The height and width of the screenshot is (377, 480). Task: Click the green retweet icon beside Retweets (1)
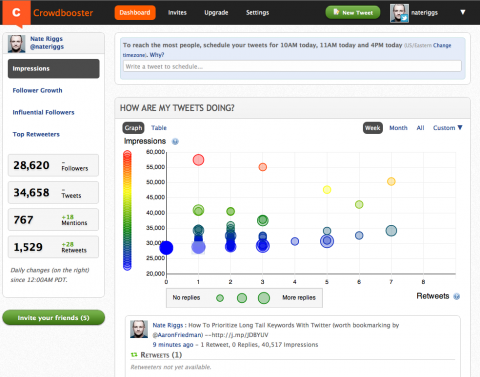[134, 355]
